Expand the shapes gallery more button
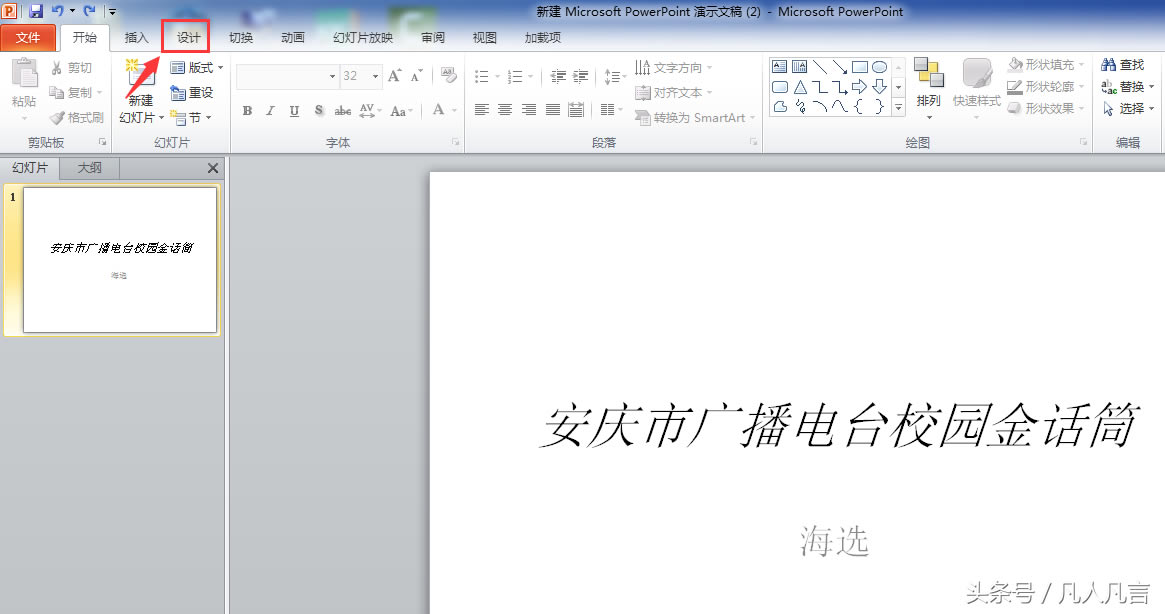 pyautogui.click(x=898, y=108)
